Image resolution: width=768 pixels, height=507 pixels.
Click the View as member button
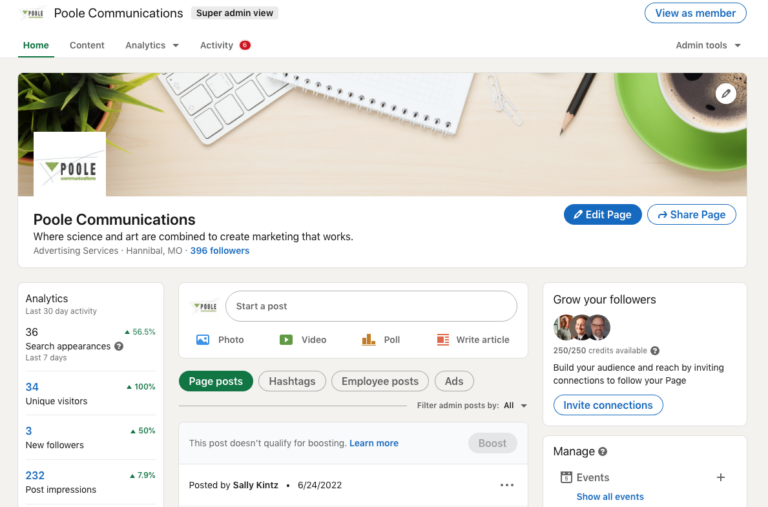pyautogui.click(x=695, y=13)
